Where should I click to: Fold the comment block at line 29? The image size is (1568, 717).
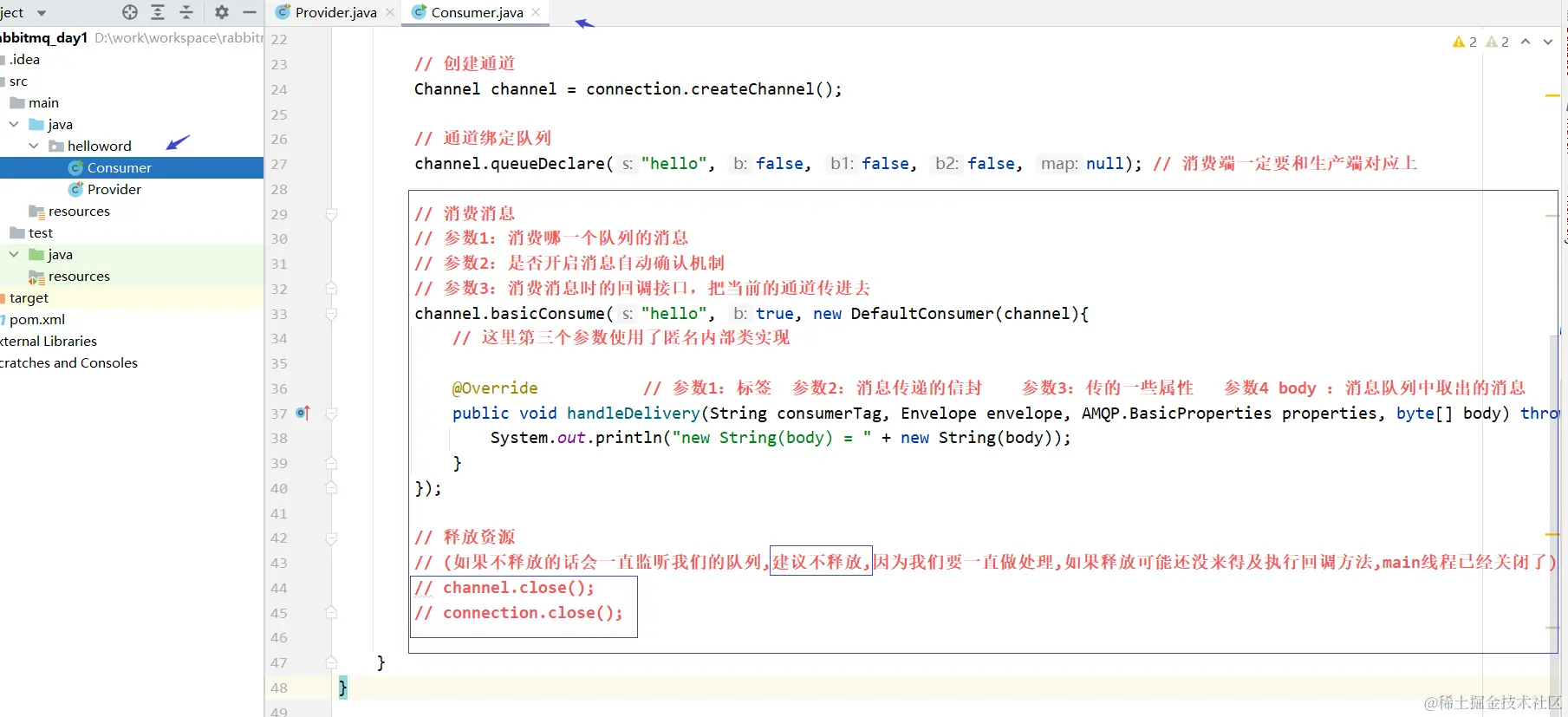coord(331,214)
